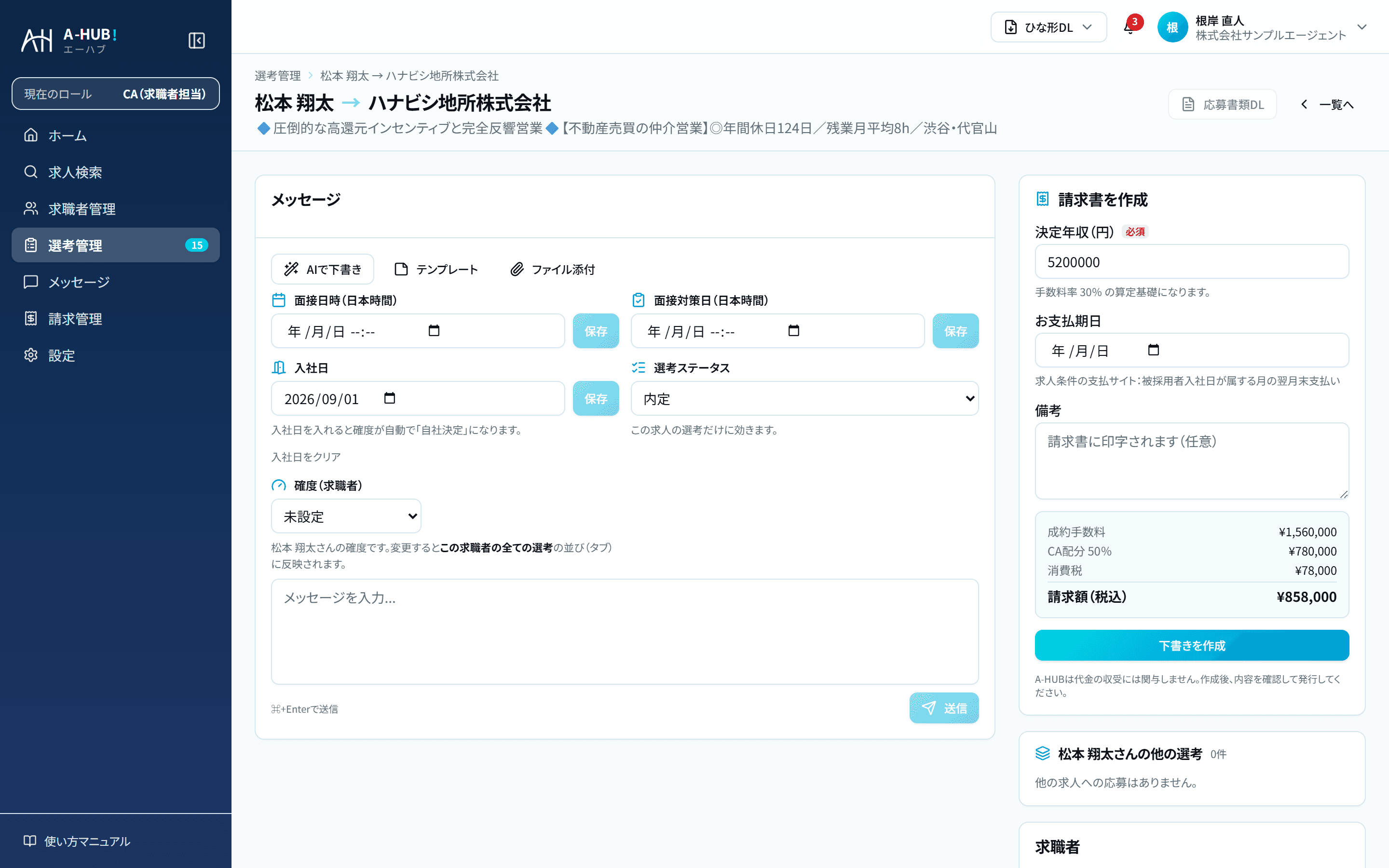Click the テンプレート button

point(436,269)
